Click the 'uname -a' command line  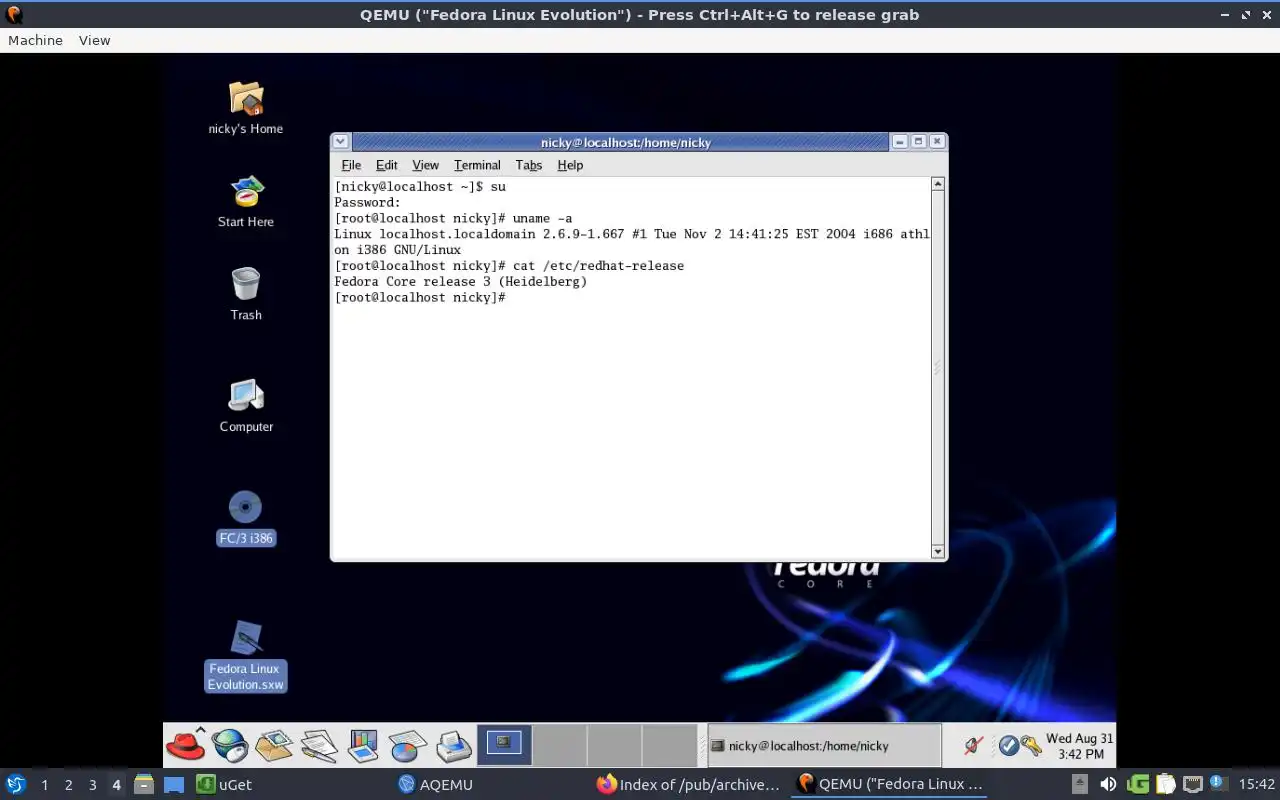tap(542, 218)
